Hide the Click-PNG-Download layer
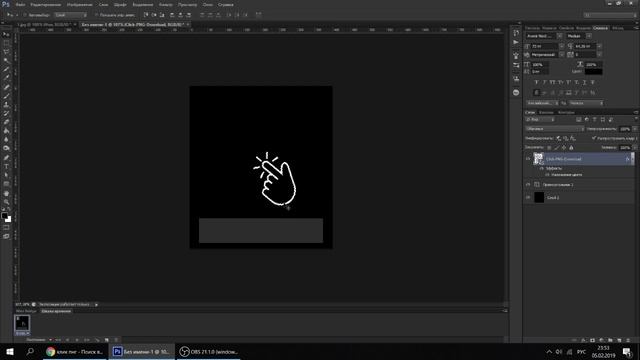The image size is (640, 360). click(528, 159)
